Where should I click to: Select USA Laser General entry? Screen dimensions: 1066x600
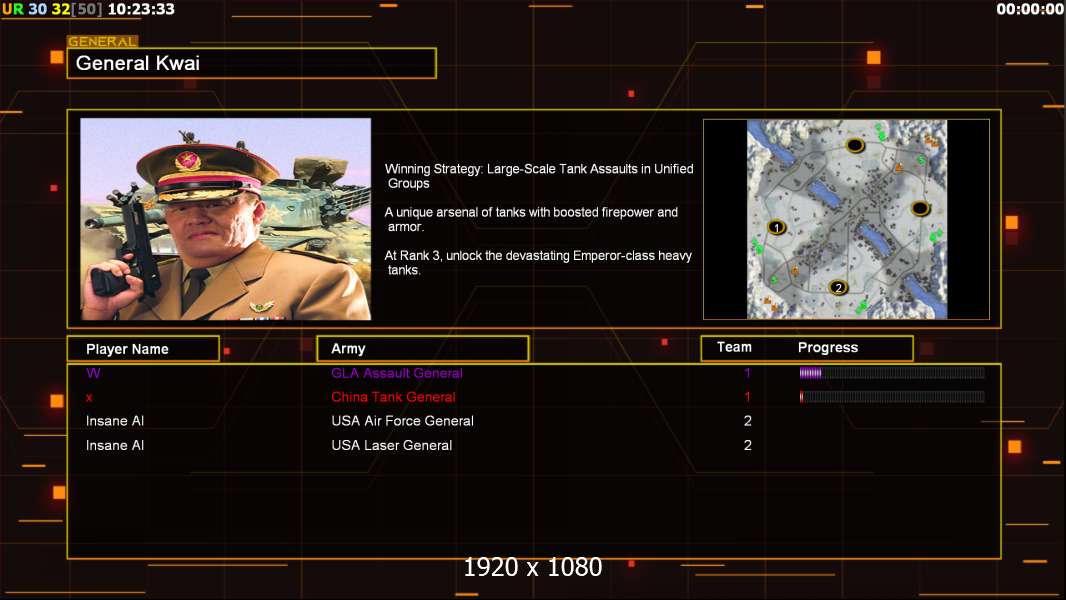click(x=392, y=445)
